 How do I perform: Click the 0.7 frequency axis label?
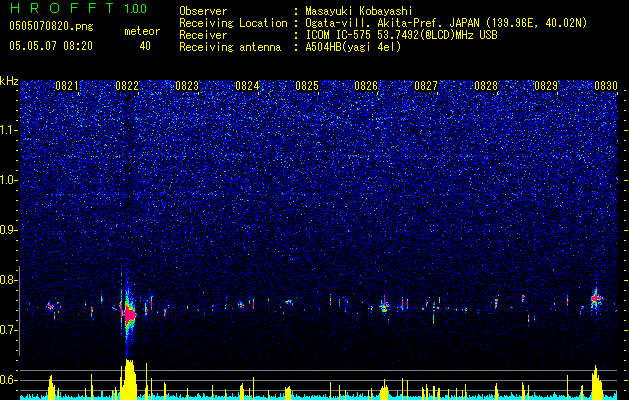coord(8,330)
